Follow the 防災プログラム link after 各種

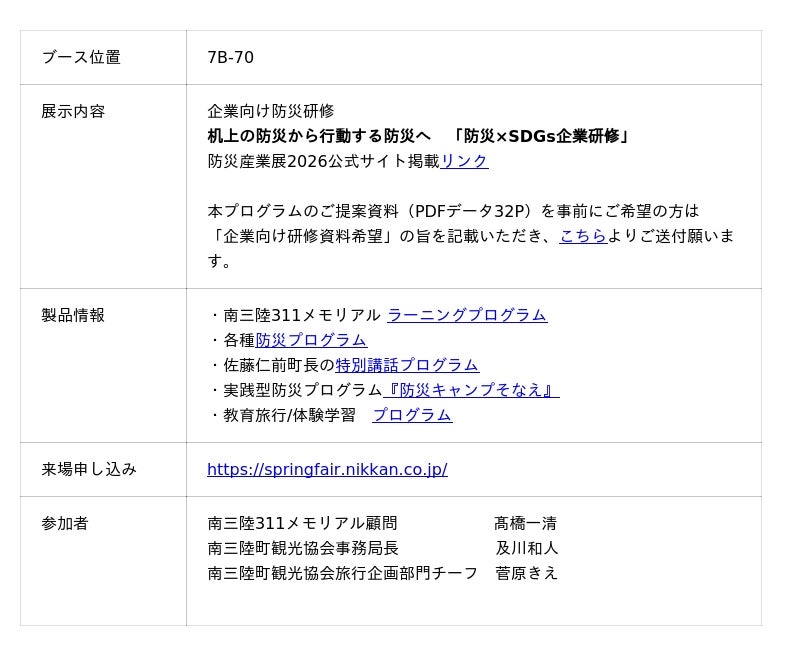pyautogui.click(x=311, y=340)
